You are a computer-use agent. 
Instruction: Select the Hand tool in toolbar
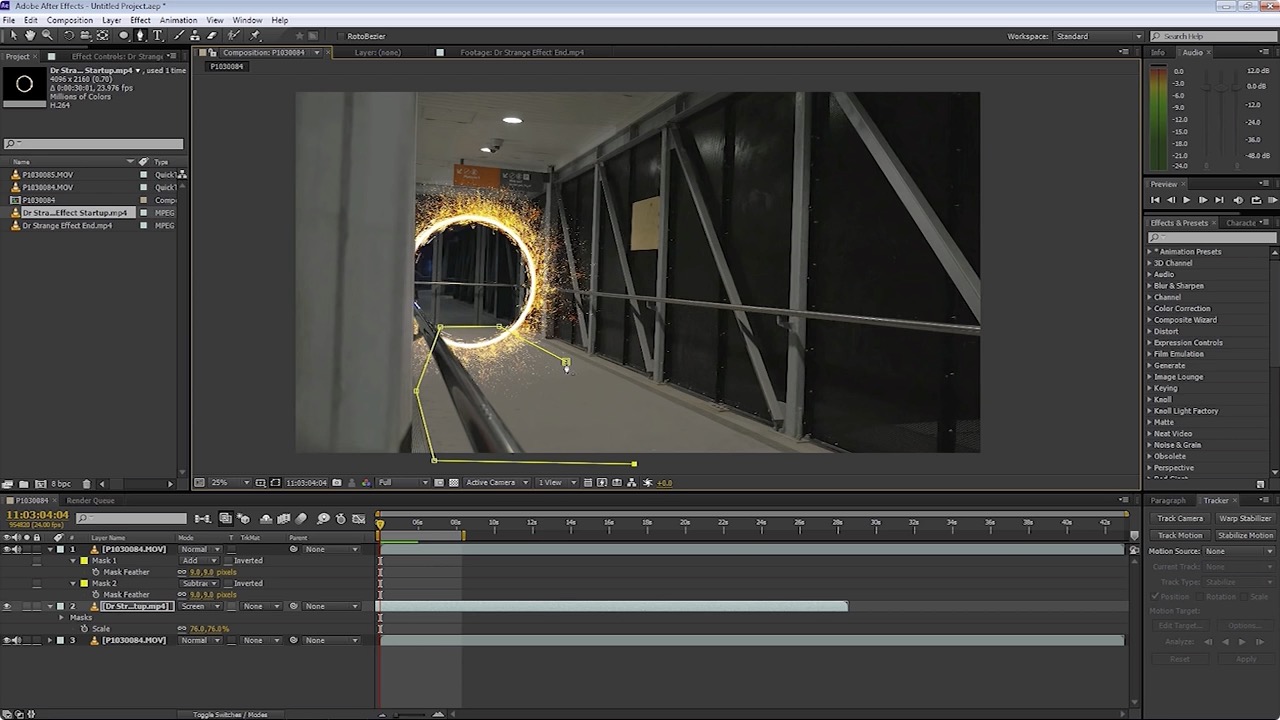30,36
